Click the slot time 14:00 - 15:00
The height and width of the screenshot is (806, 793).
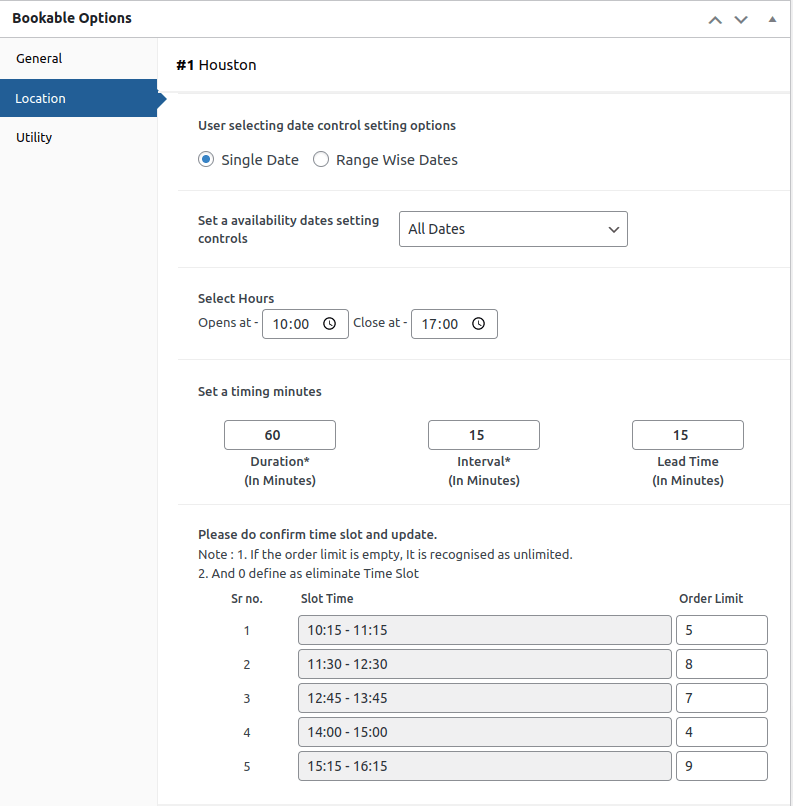pos(484,732)
